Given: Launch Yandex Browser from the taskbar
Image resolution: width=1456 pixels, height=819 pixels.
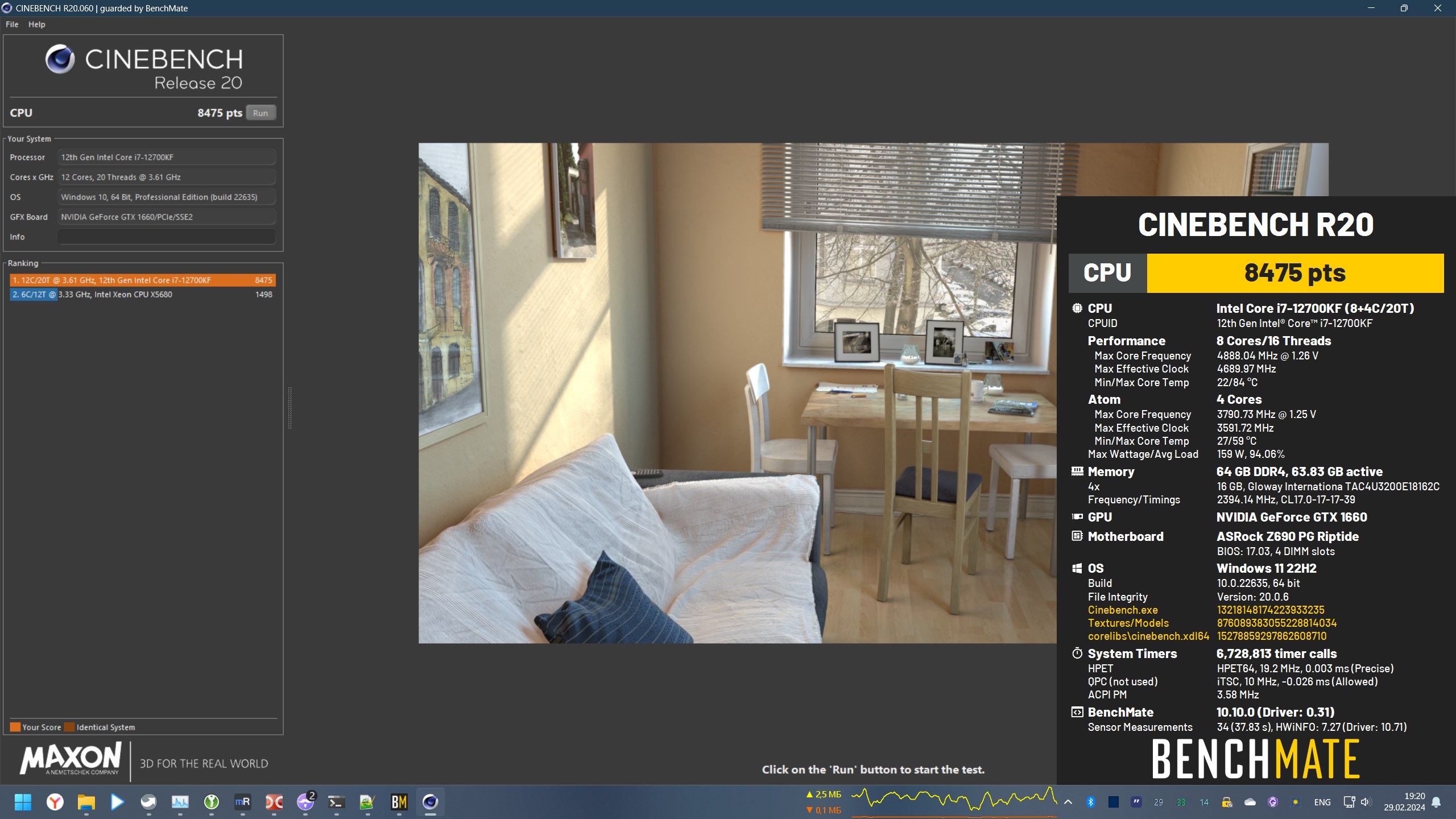Looking at the screenshot, I should [55, 802].
